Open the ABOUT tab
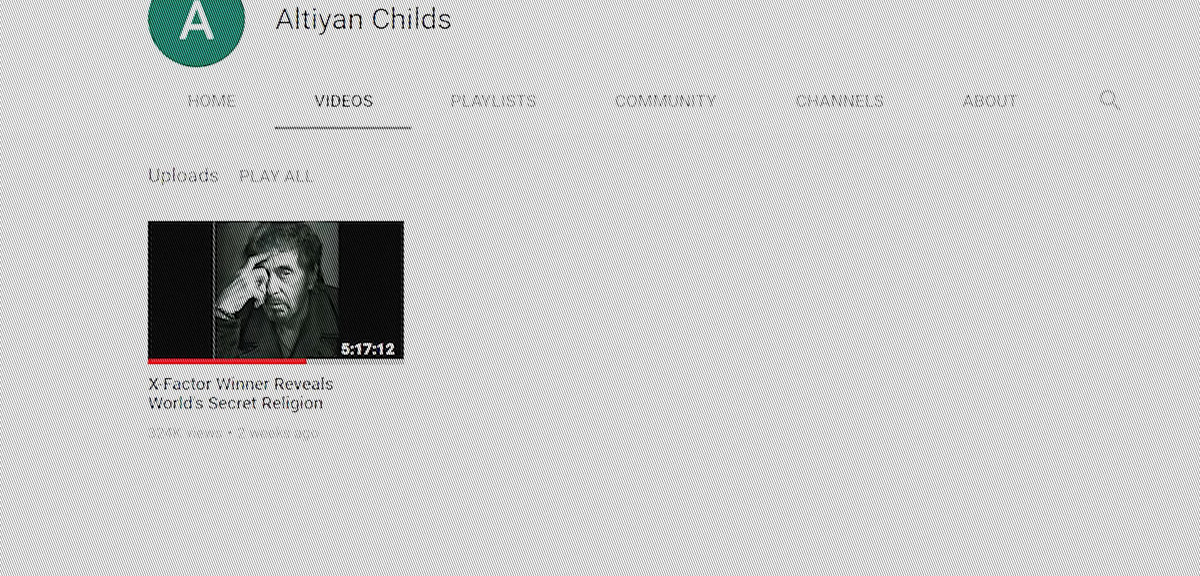The height and width of the screenshot is (576, 1200). click(990, 101)
